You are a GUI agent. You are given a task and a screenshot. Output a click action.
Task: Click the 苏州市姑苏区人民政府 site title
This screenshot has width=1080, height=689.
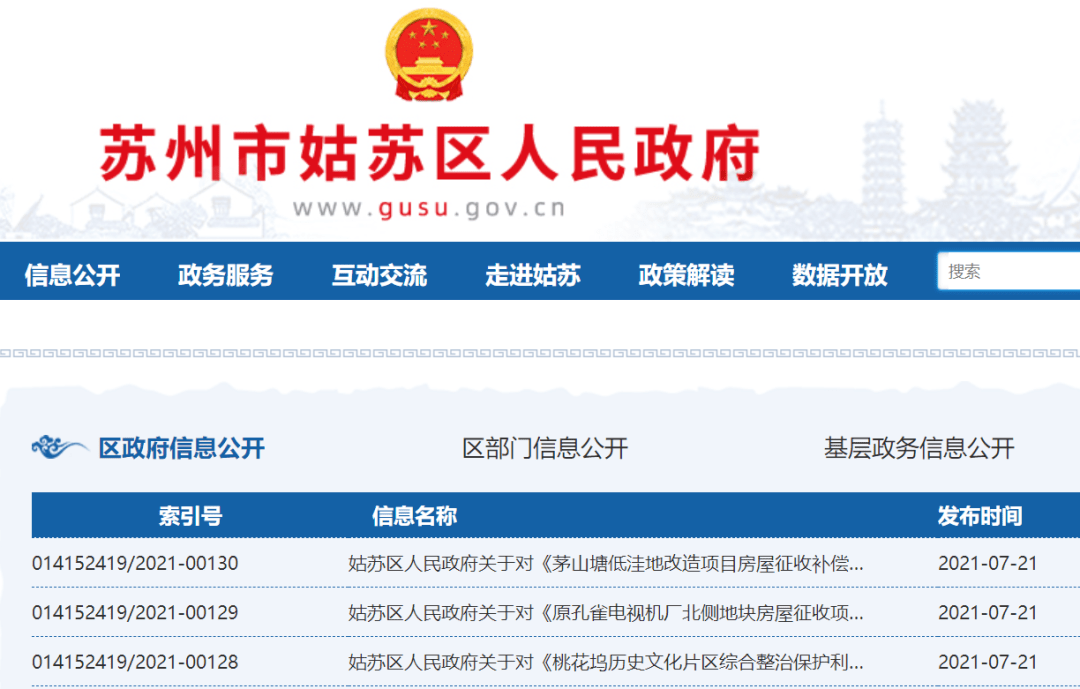coord(430,153)
